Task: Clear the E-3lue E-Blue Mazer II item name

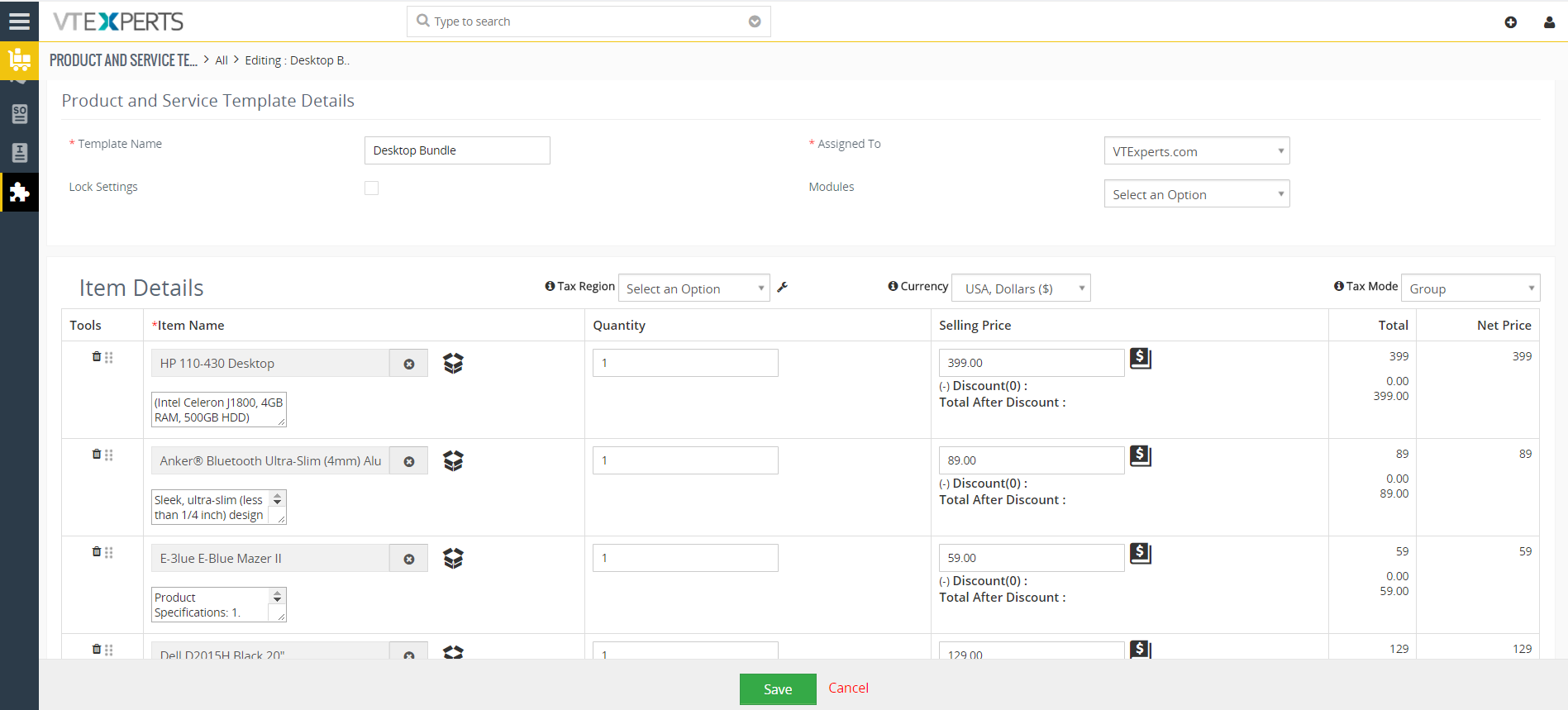Action: tap(408, 559)
